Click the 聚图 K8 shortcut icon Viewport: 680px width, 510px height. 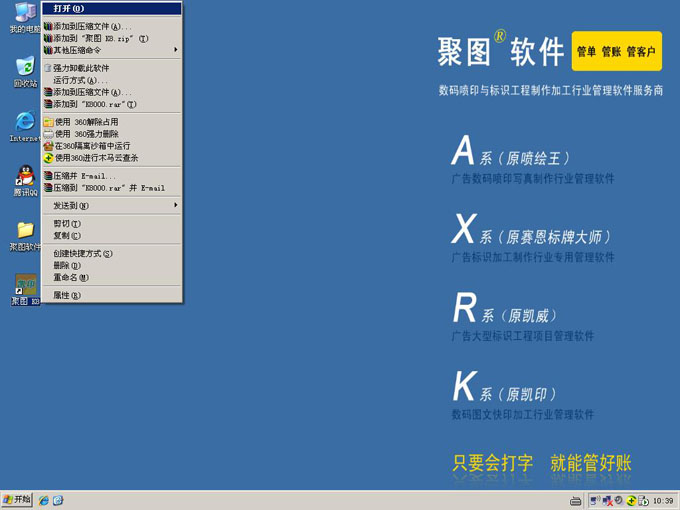point(24,286)
